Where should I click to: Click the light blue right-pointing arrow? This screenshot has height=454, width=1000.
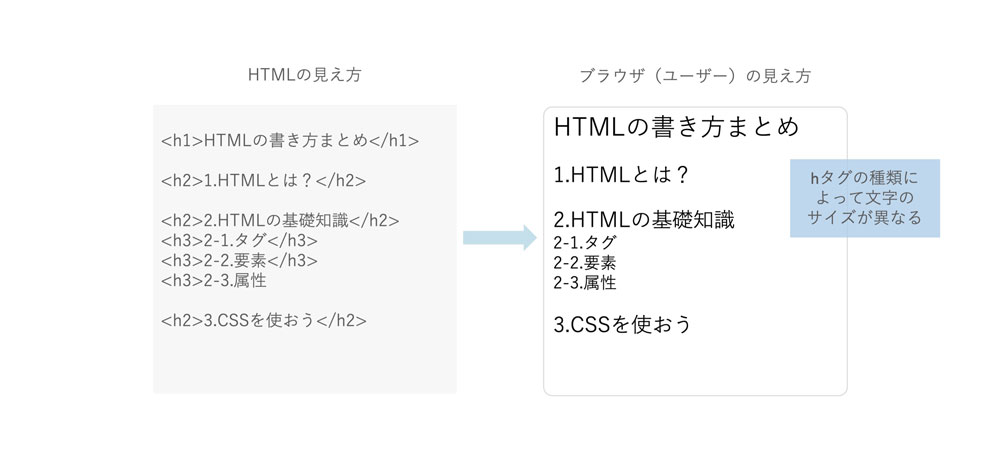tap(500, 237)
